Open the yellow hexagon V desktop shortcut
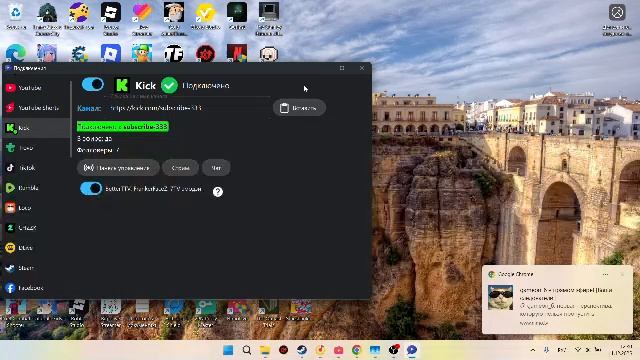This screenshot has width=640, height=360. coord(205,16)
